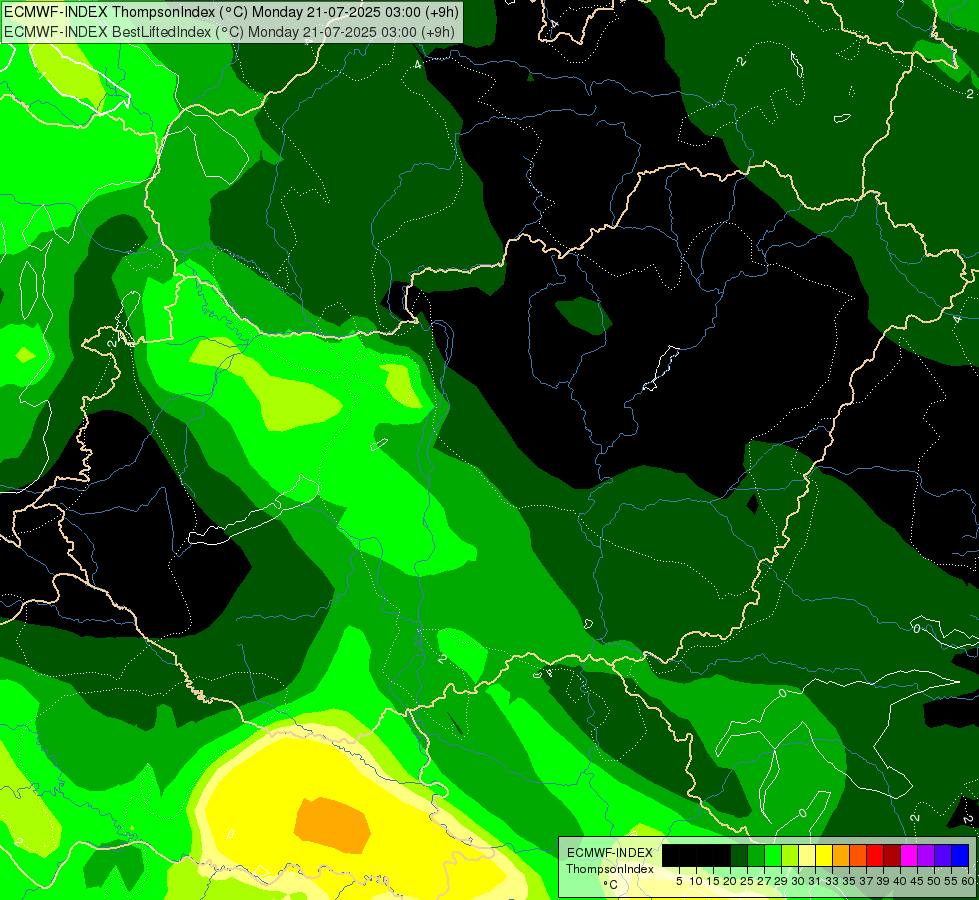This screenshot has height=900, width=979.
Task: Click legend tick value 40
Action: [x=900, y=881]
